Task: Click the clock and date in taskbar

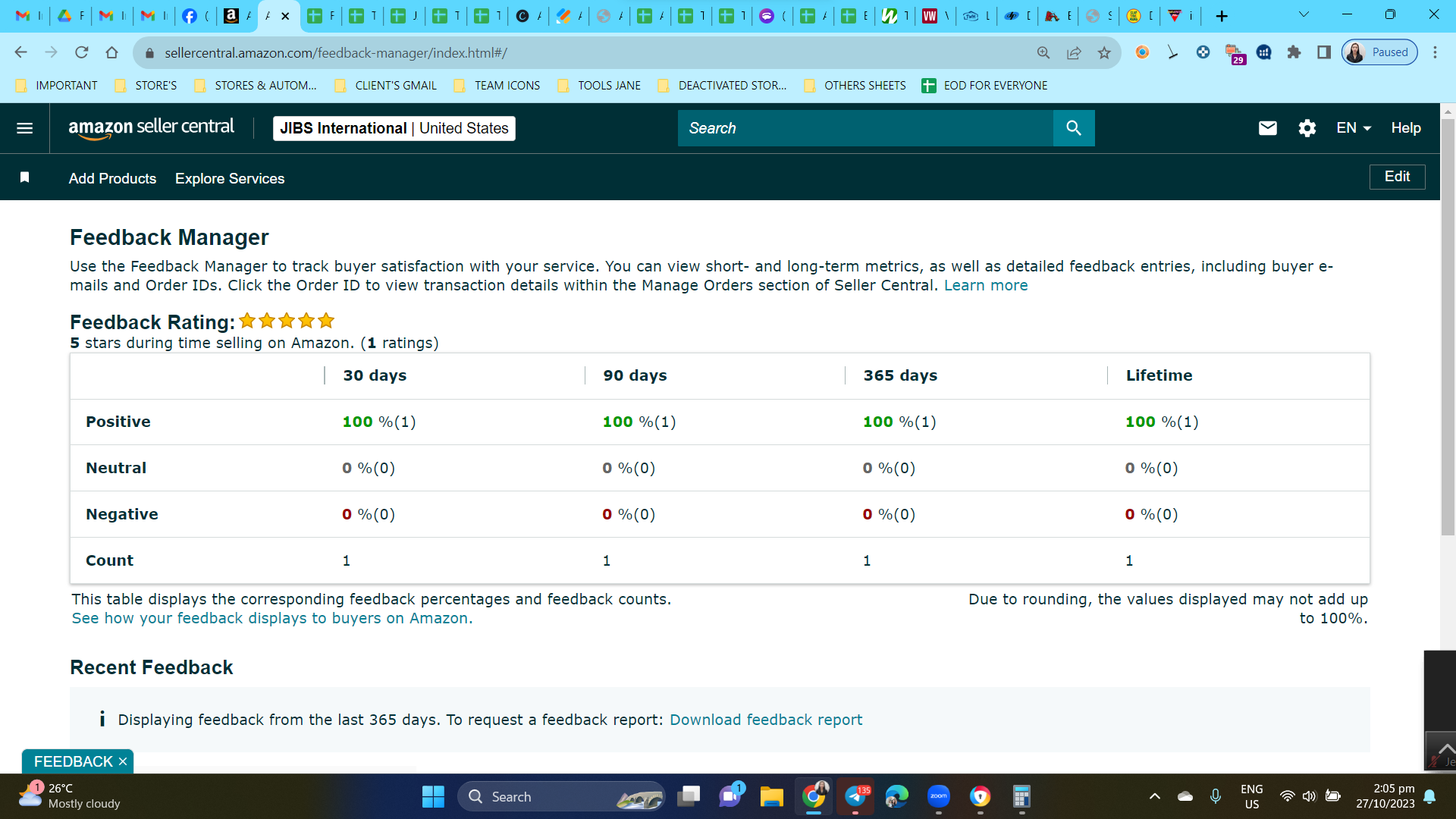Action: 1385,796
